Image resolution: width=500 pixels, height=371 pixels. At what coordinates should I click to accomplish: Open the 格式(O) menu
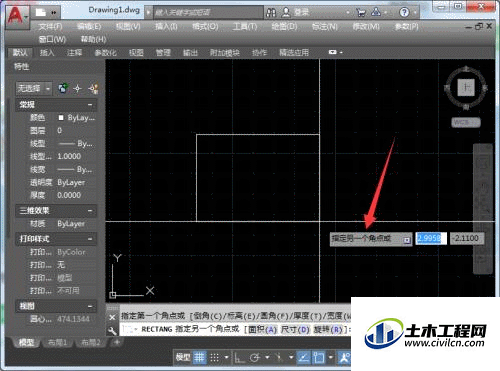tap(205, 27)
